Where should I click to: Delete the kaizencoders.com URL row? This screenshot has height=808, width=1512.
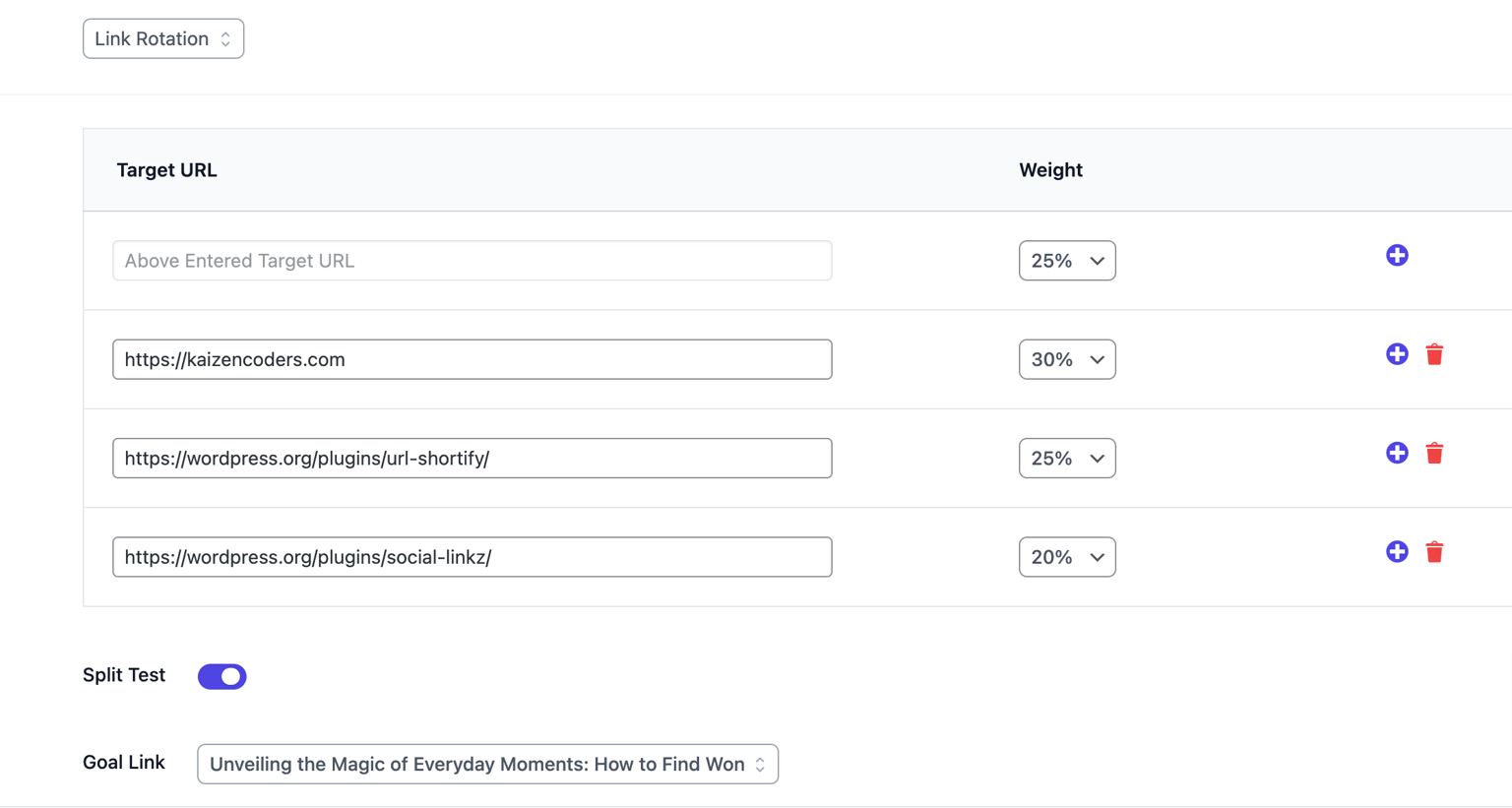coord(1434,354)
